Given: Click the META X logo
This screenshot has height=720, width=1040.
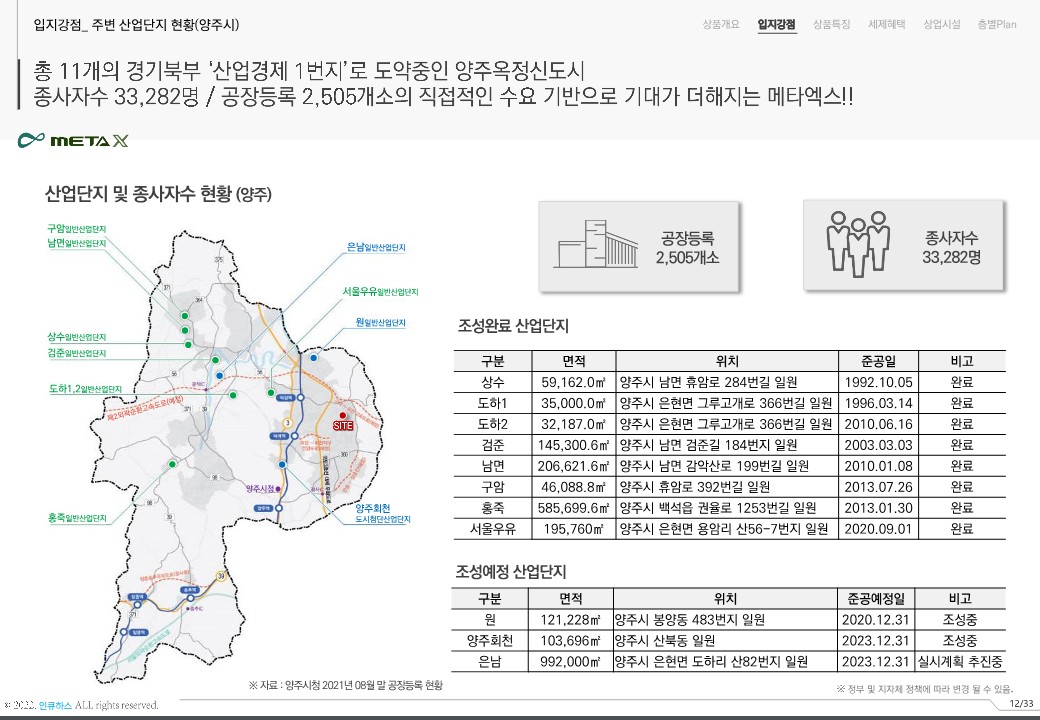Looking at the screenshot, I should (73, 140).
